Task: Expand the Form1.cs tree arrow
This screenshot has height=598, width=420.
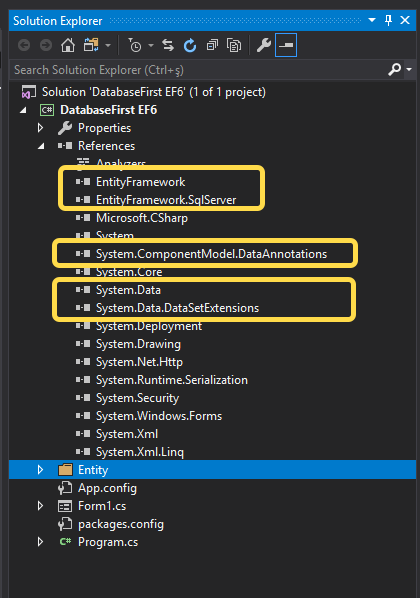Action: pyautogui.click(x=40, y=506)
